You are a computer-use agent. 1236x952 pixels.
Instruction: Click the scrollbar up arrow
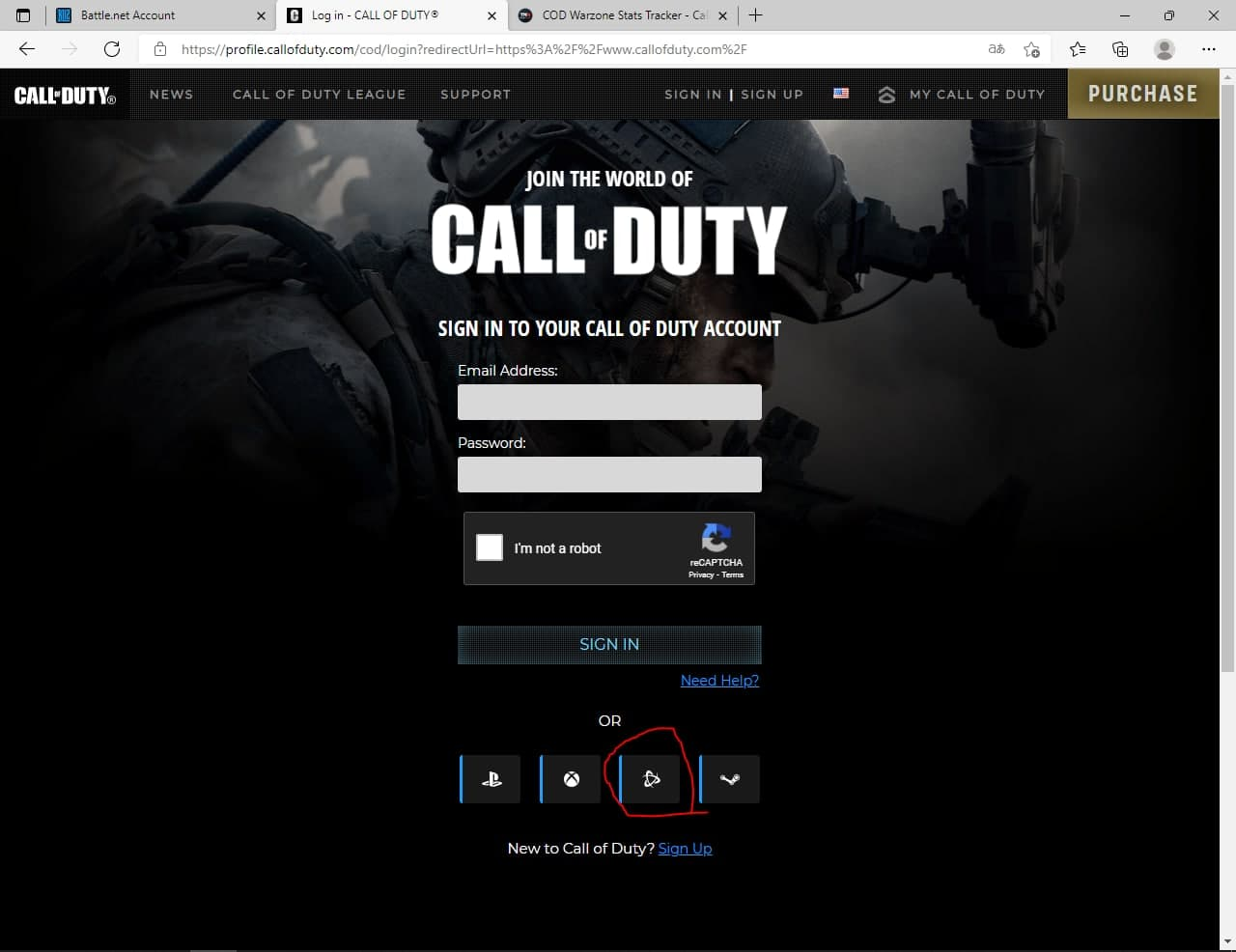pos(1227,76)
